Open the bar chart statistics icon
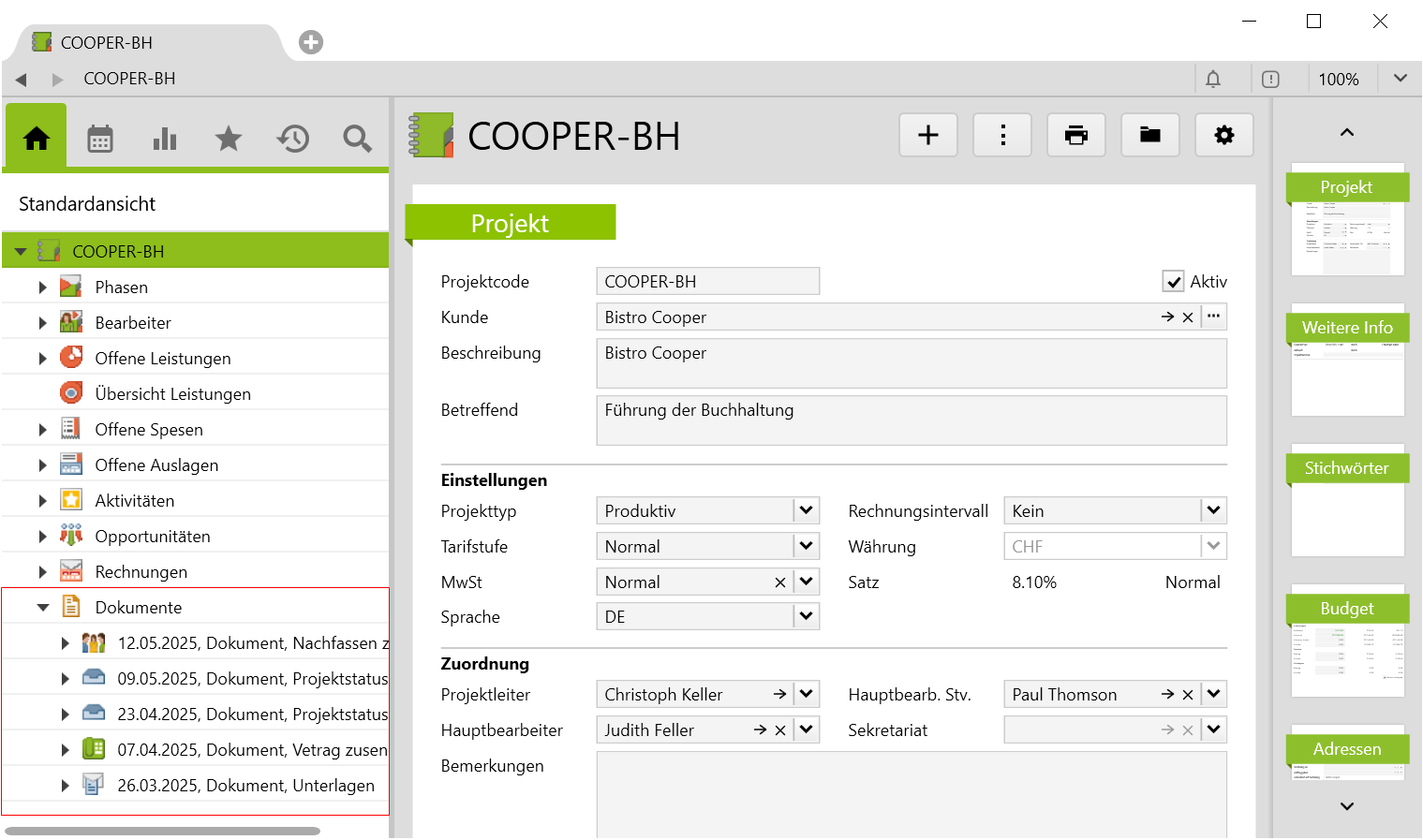This screenshot has width=1423, height=840. (x=165, y=139)
